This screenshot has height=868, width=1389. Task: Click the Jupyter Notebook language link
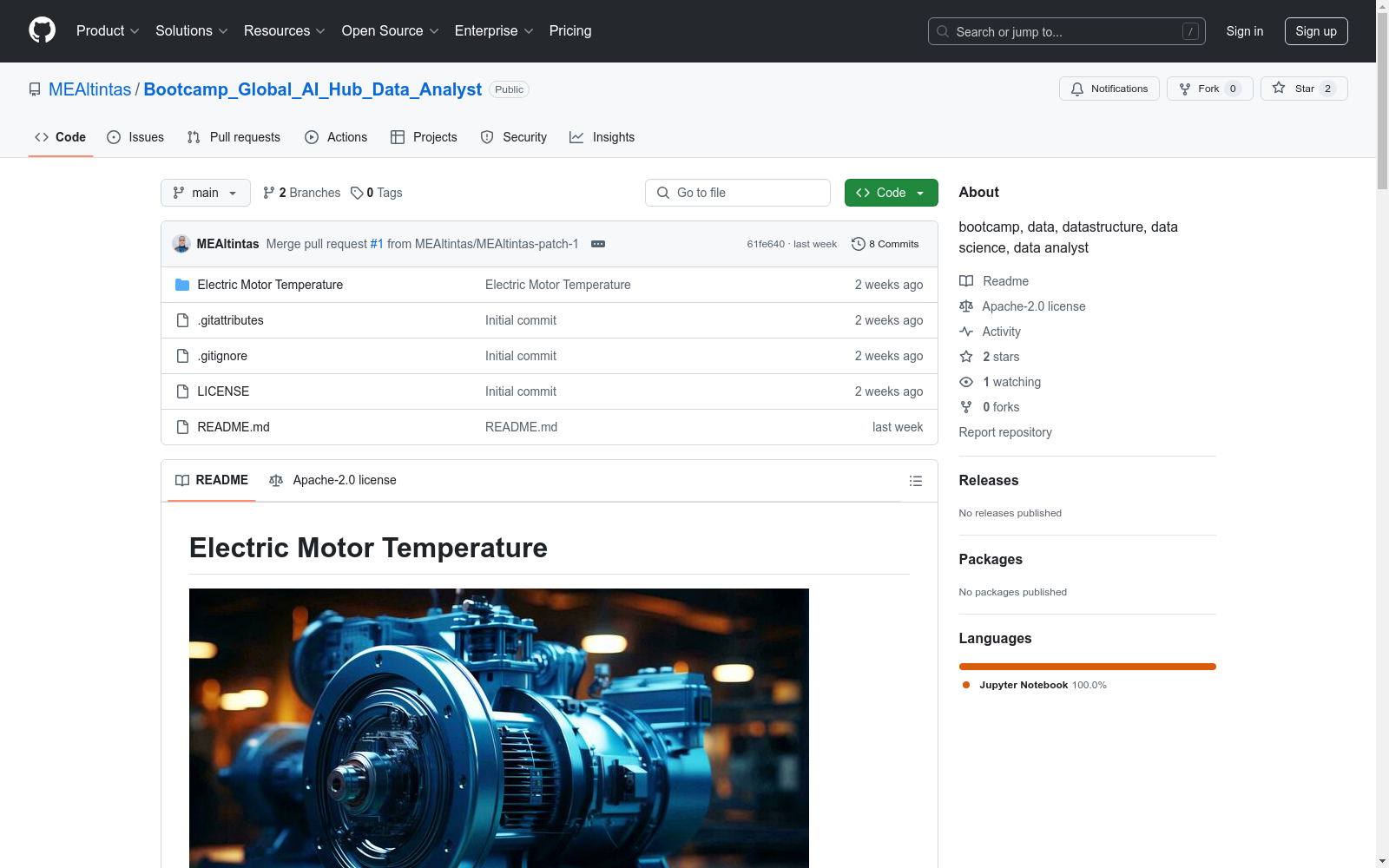[1035, 685]
